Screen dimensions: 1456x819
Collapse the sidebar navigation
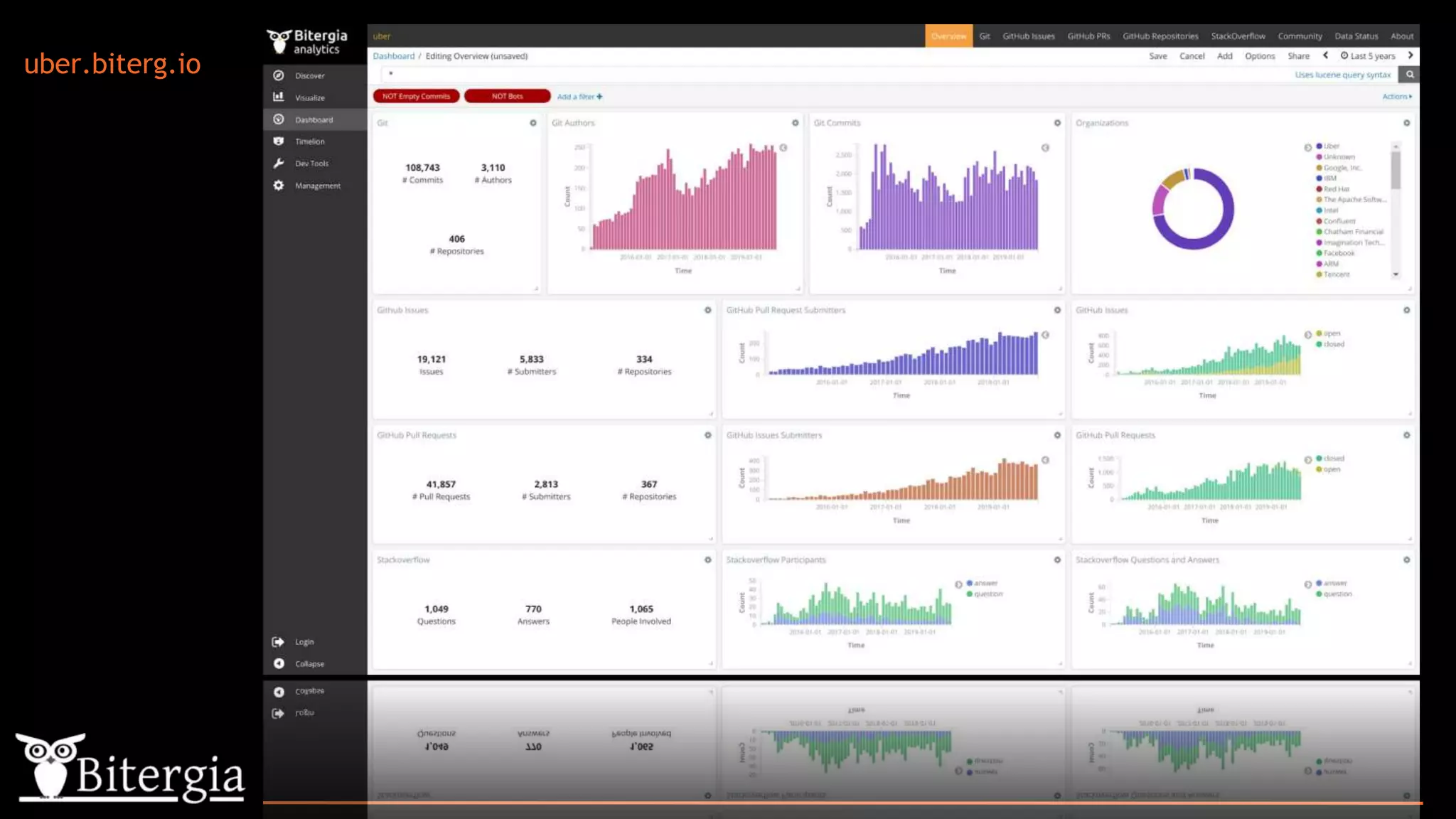pos(279,664)
